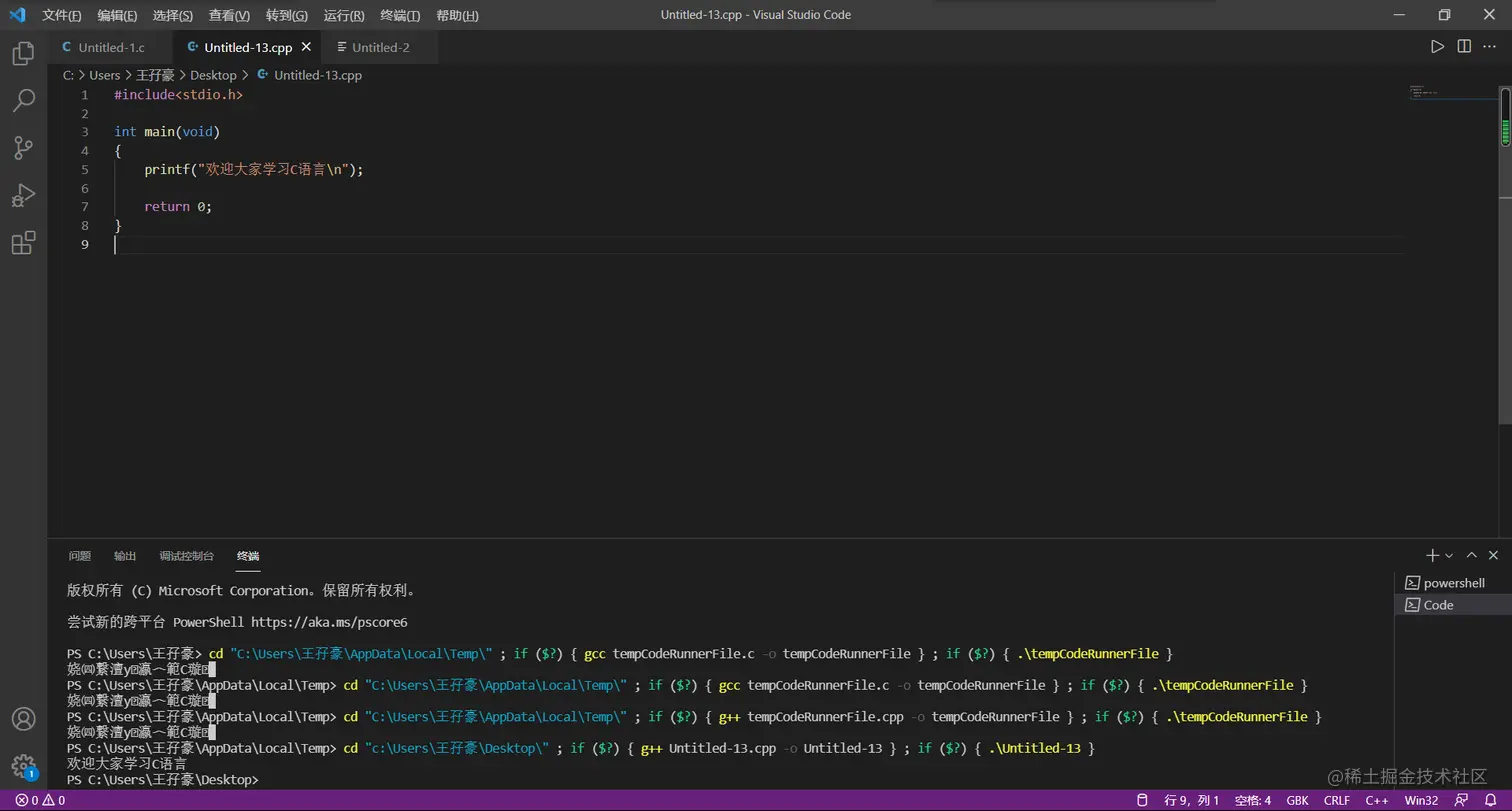Open the 文件(F) menu
Screen dimensions: 1512x811
point(62,15)
